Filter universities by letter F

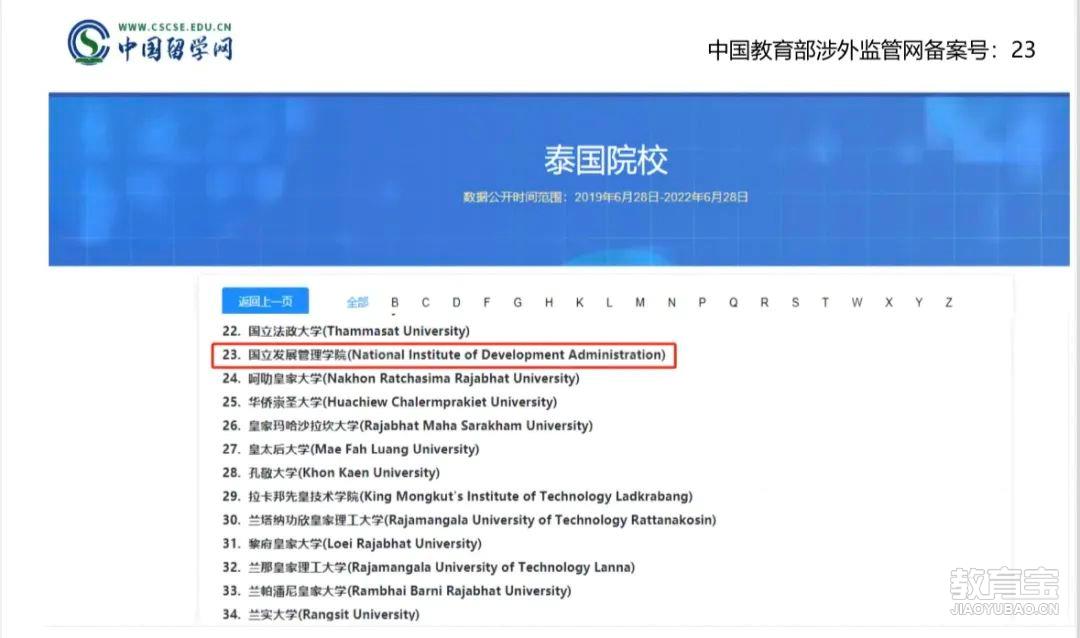click(487, 302)
